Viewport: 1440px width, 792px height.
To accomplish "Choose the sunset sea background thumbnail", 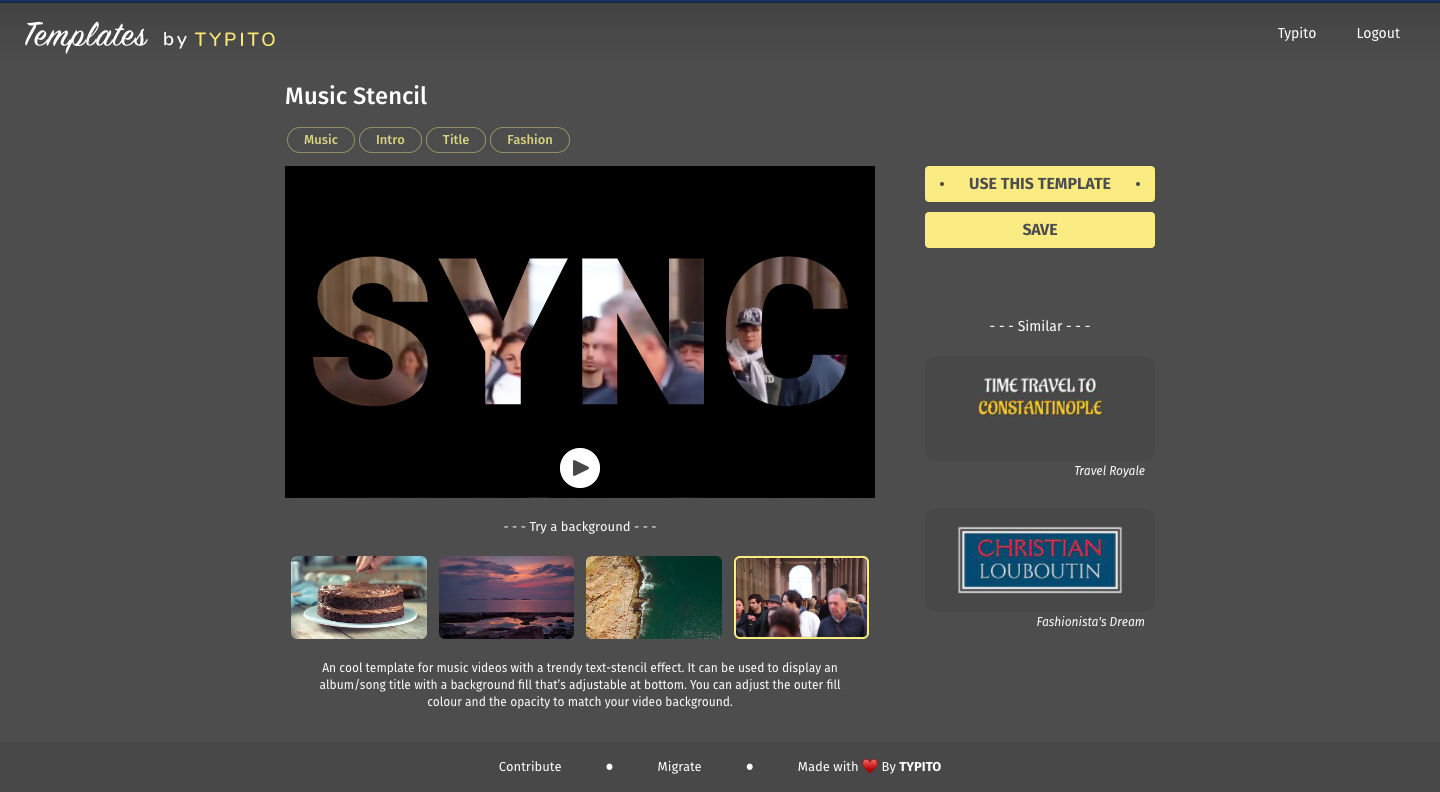I will 507,597.
